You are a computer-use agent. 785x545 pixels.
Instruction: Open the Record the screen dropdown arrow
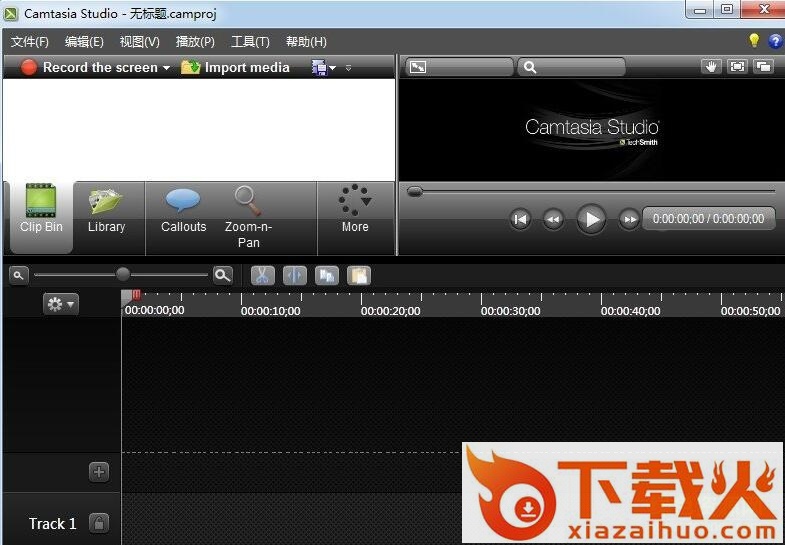(167, 68)
